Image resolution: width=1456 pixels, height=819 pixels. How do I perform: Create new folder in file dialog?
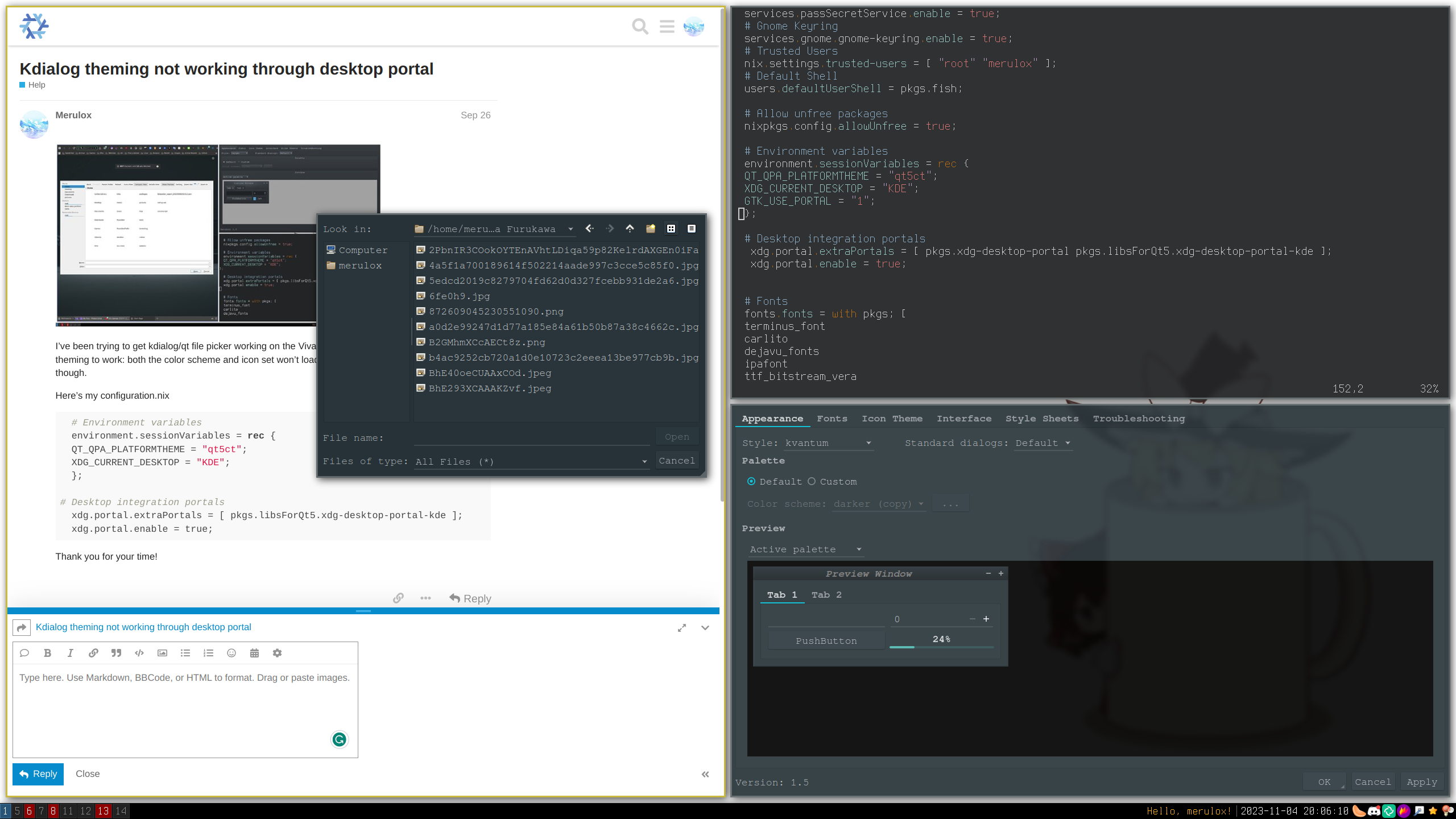tap(650, 229)
